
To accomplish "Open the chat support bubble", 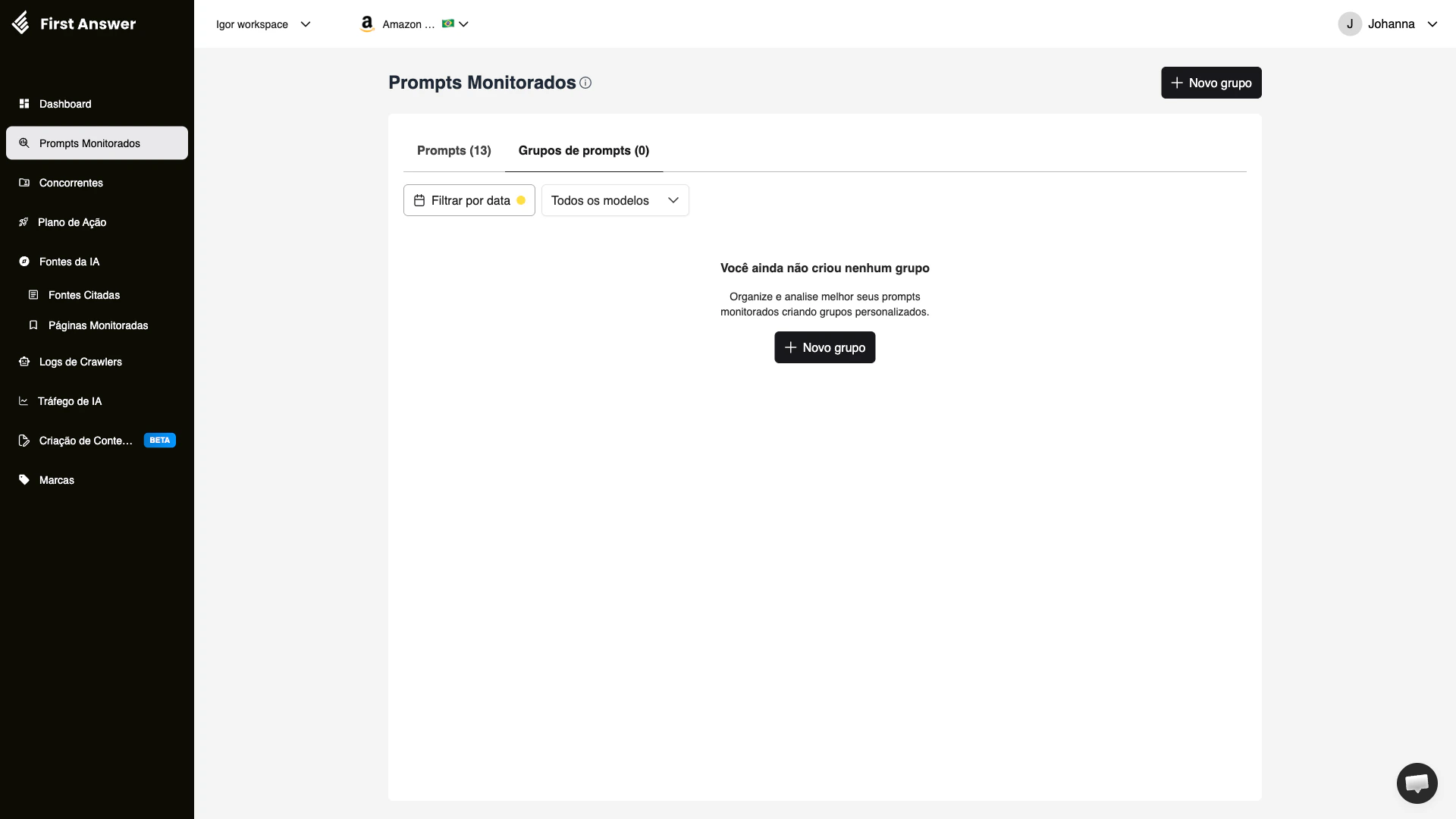I will pos(1417,783).
